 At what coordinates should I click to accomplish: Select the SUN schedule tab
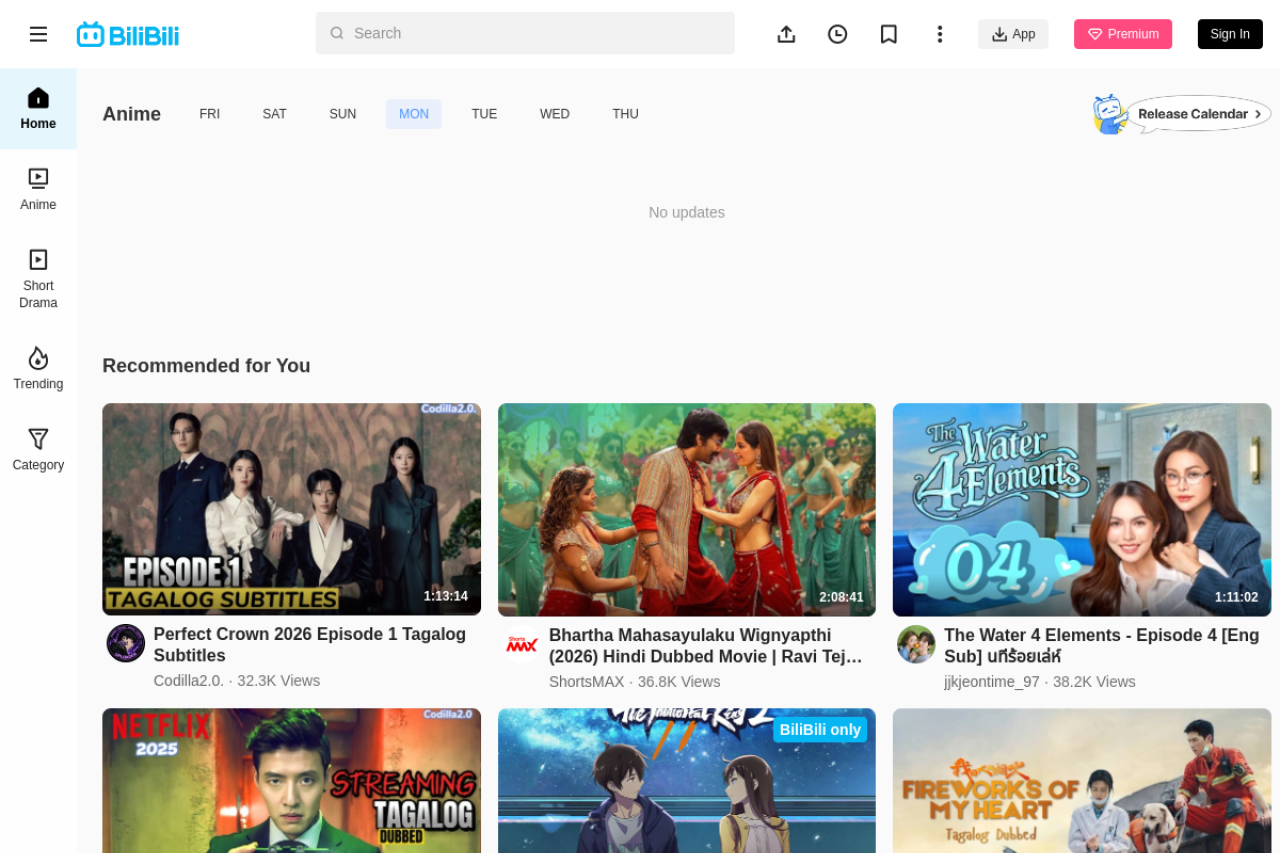(342, 114)
